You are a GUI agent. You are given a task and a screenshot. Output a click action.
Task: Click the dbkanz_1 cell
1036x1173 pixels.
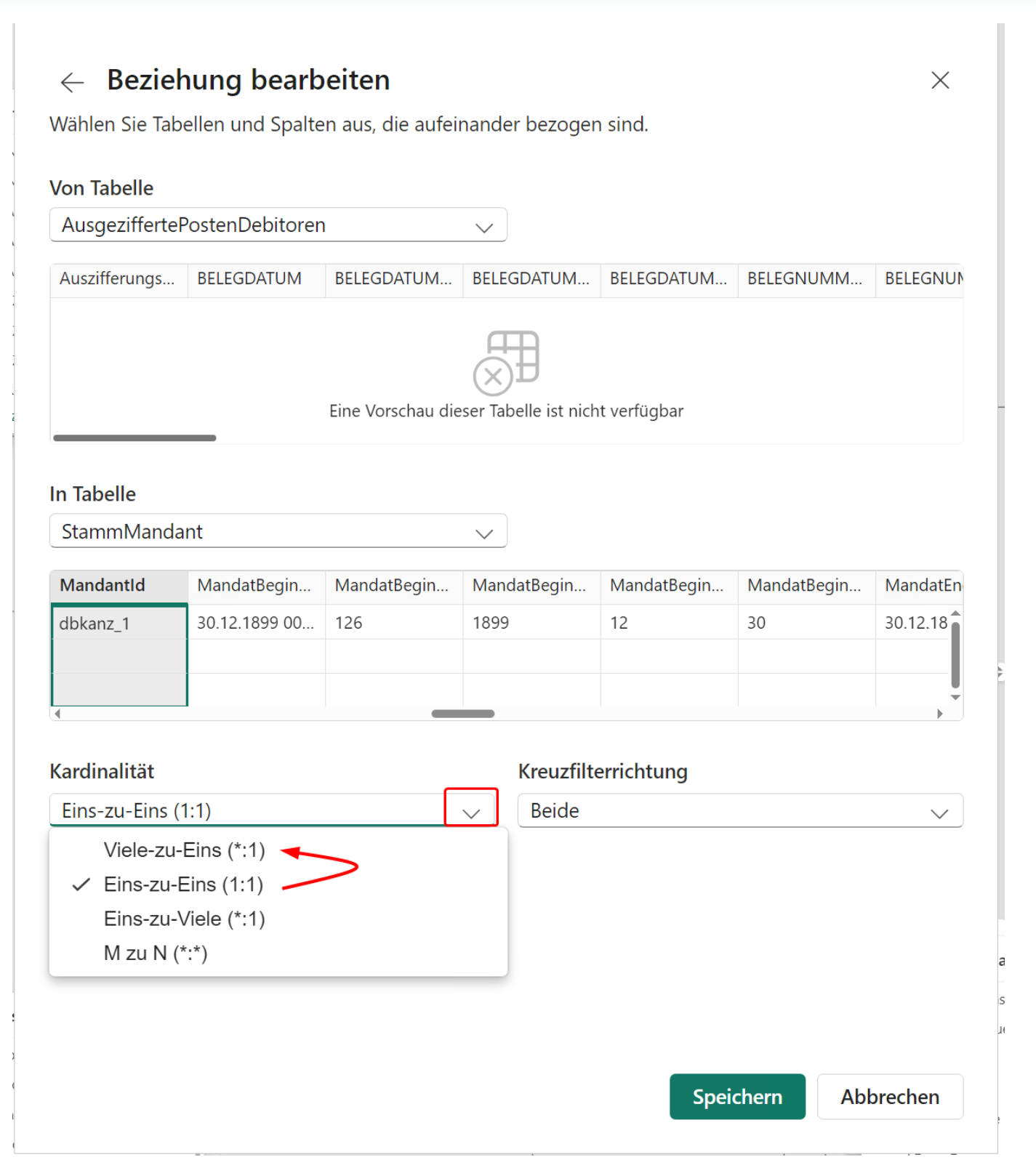point(119,623)
